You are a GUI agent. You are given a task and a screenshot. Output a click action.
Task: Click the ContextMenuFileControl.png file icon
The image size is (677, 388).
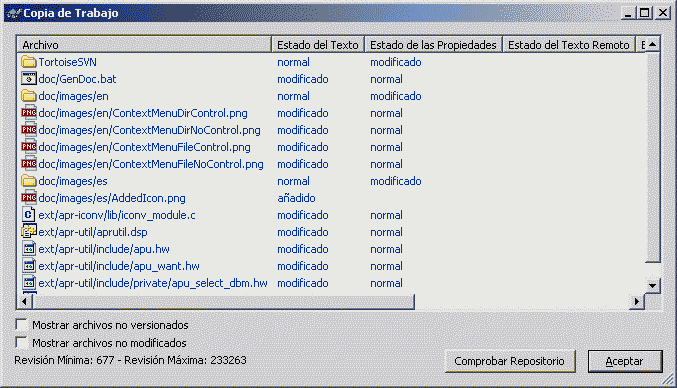[28, 147]
